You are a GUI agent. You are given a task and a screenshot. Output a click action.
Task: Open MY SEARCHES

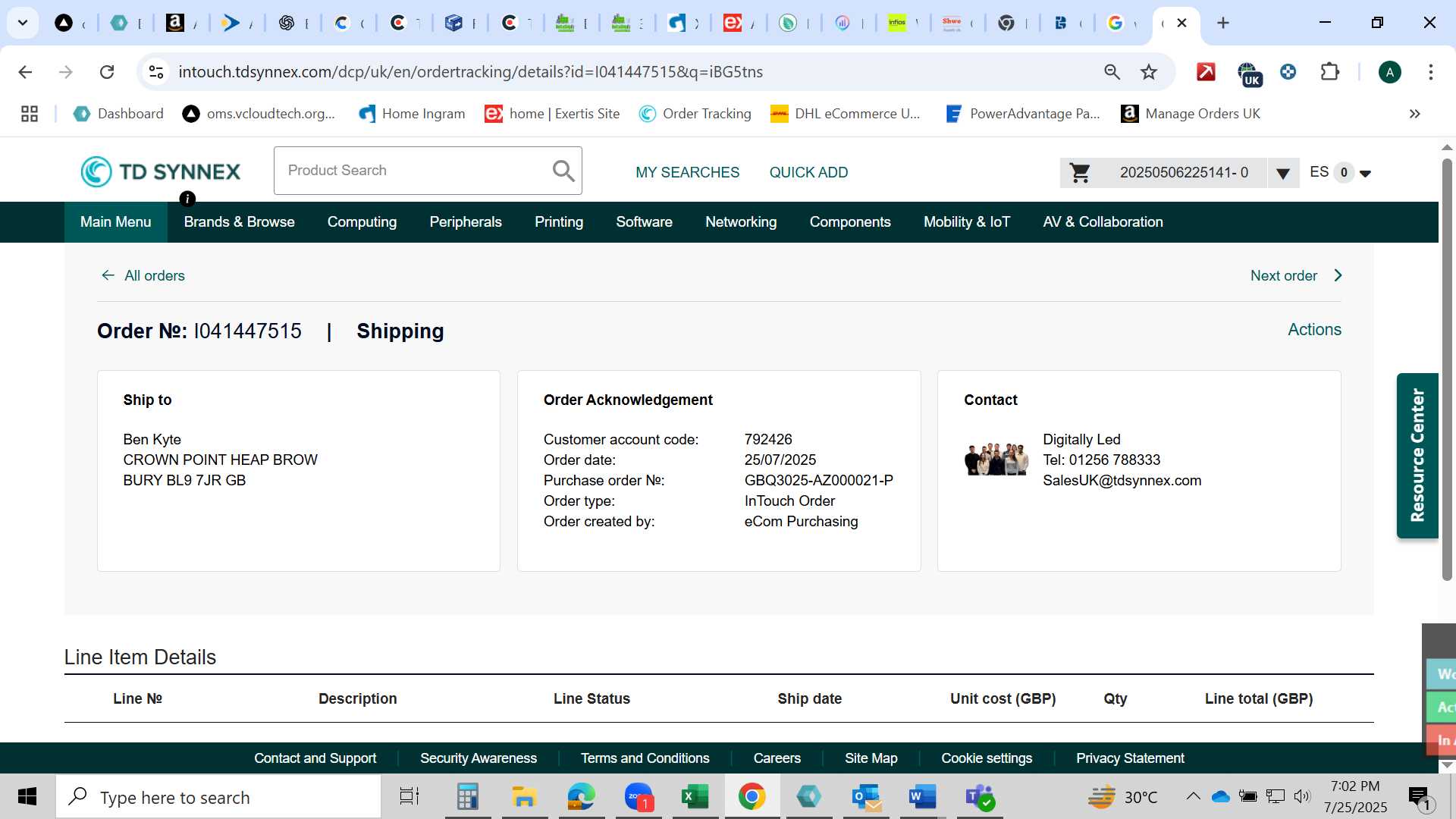click(687, 173)
